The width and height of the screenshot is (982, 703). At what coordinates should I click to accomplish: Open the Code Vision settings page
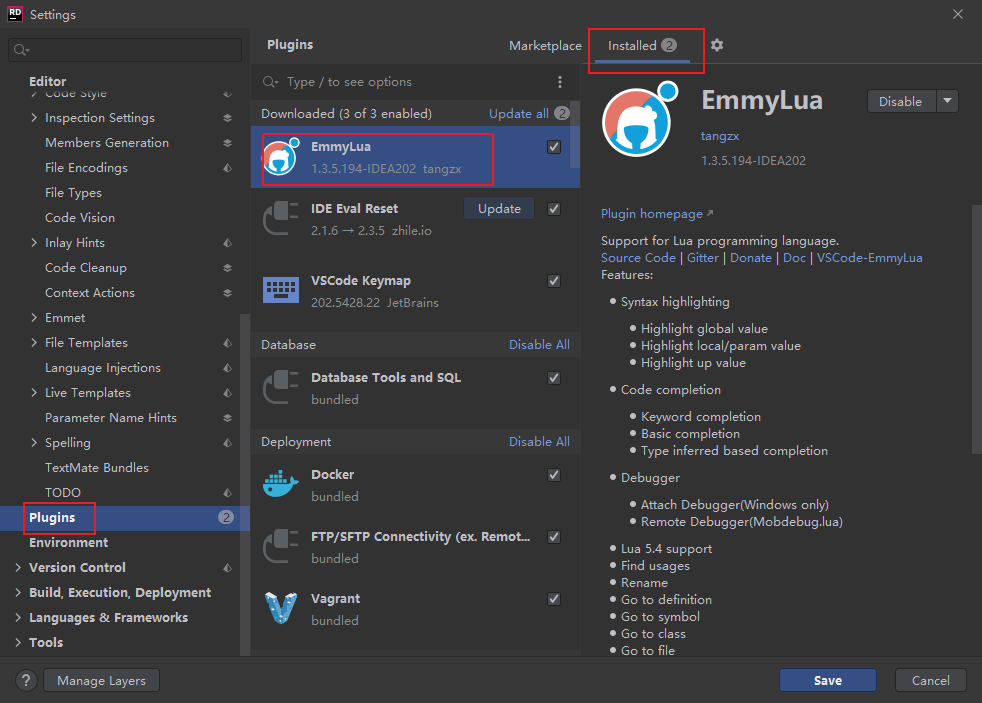[x=80, y=218]
